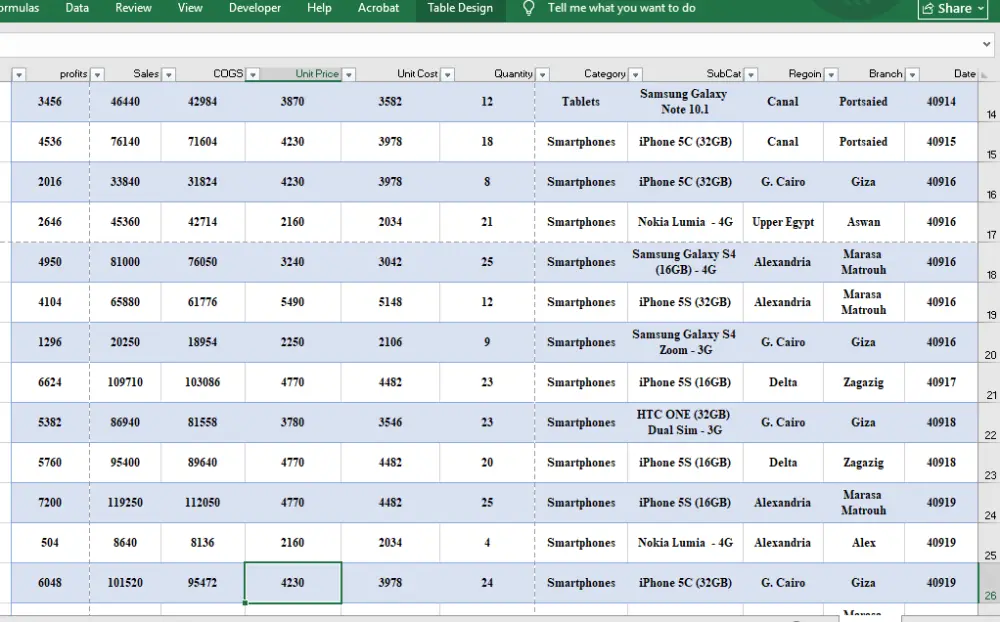Open the Help tab
This screenshot has width=1000, height=622.
pyautogui.click(x=319, y=8)
